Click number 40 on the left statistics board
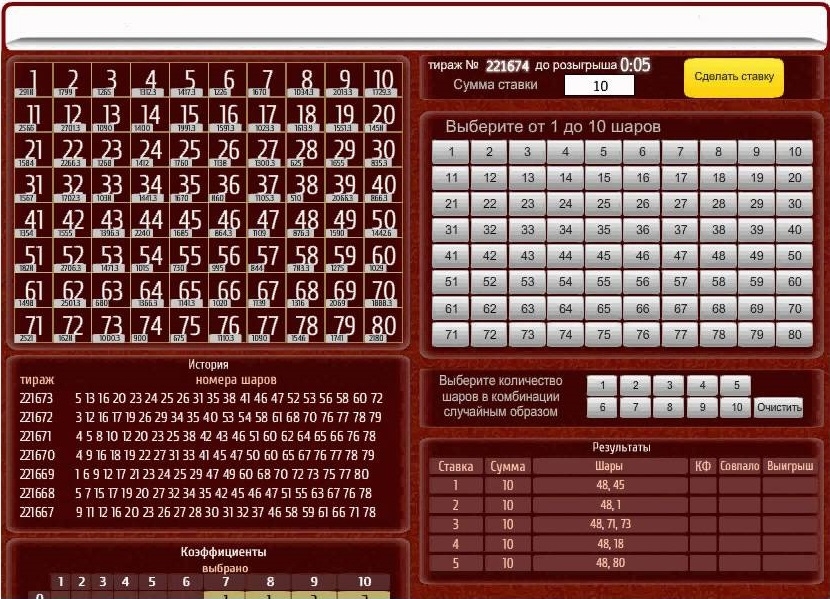 (x=382, y=188)
